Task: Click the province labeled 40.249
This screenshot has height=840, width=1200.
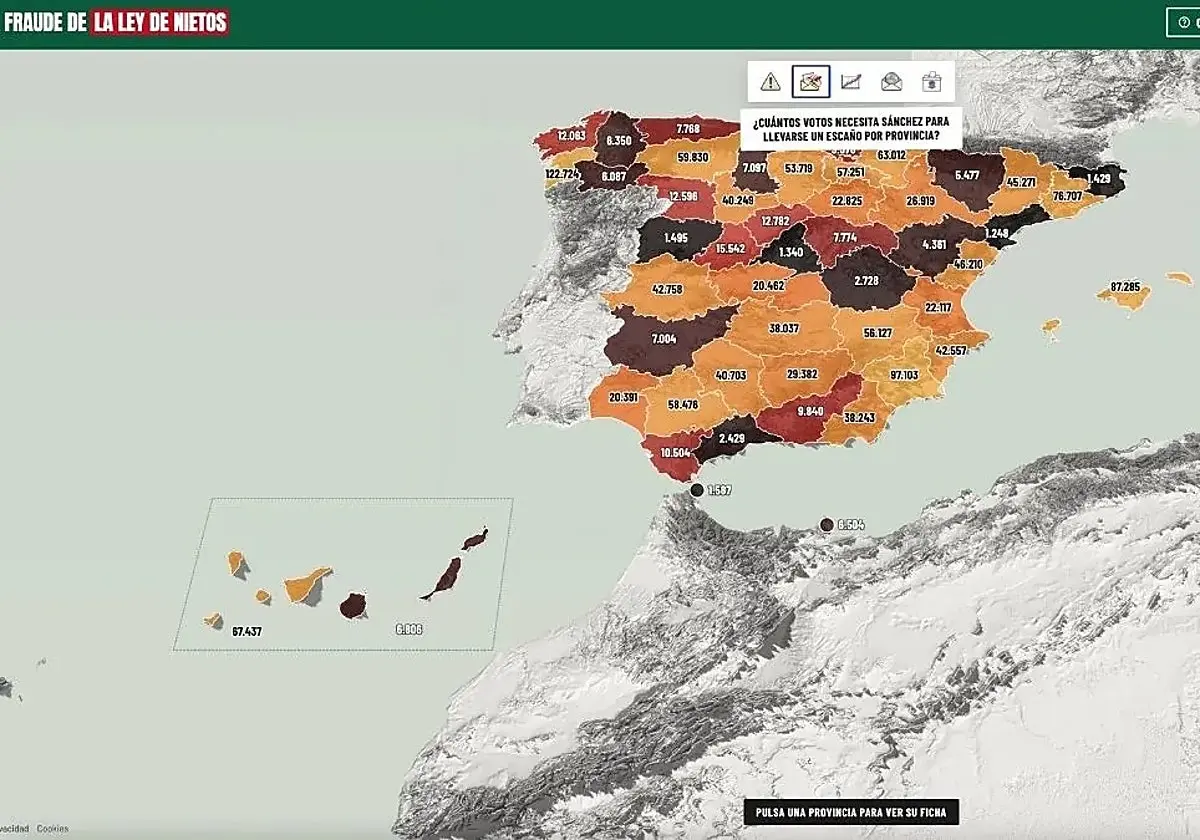Action: point(737,200)
